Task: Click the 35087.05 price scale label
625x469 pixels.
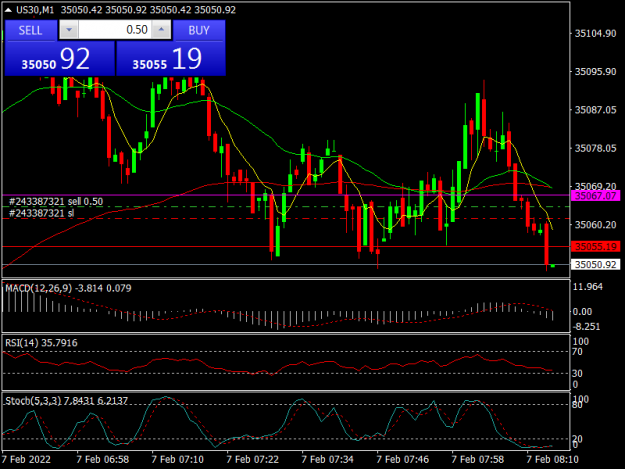Action: tap(595, 110)
